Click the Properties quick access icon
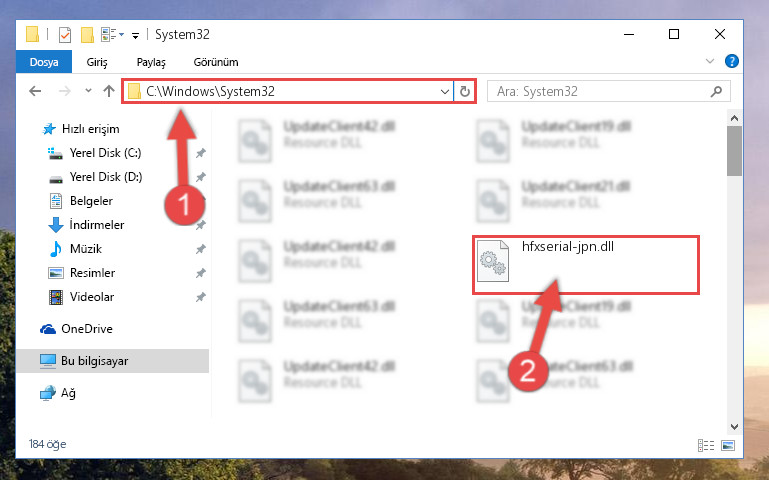The width and height of the screenshot is (769, 480). 65,35
